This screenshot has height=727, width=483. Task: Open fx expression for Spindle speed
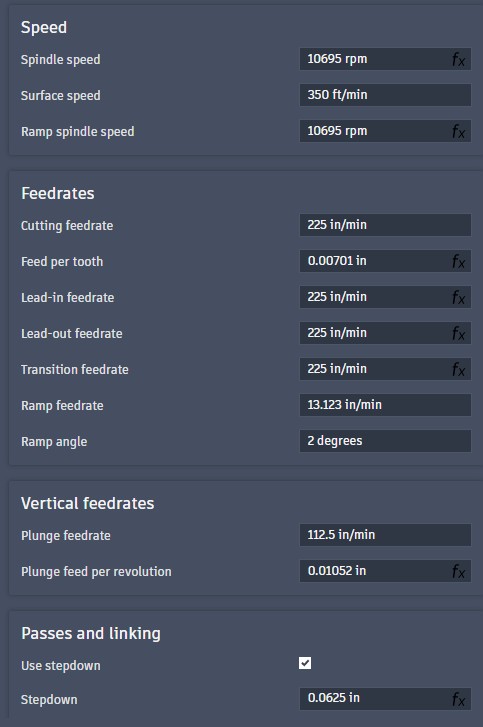pyautogui.click(x=458, y=59)
